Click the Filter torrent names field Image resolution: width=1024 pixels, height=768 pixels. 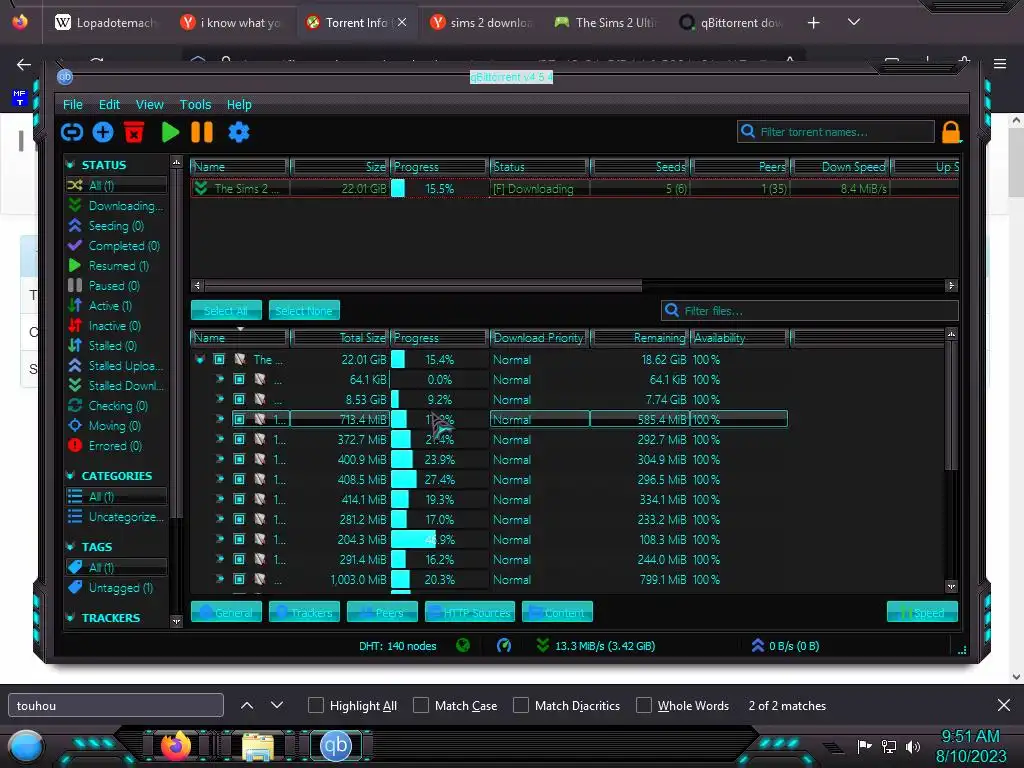[836, 132]
